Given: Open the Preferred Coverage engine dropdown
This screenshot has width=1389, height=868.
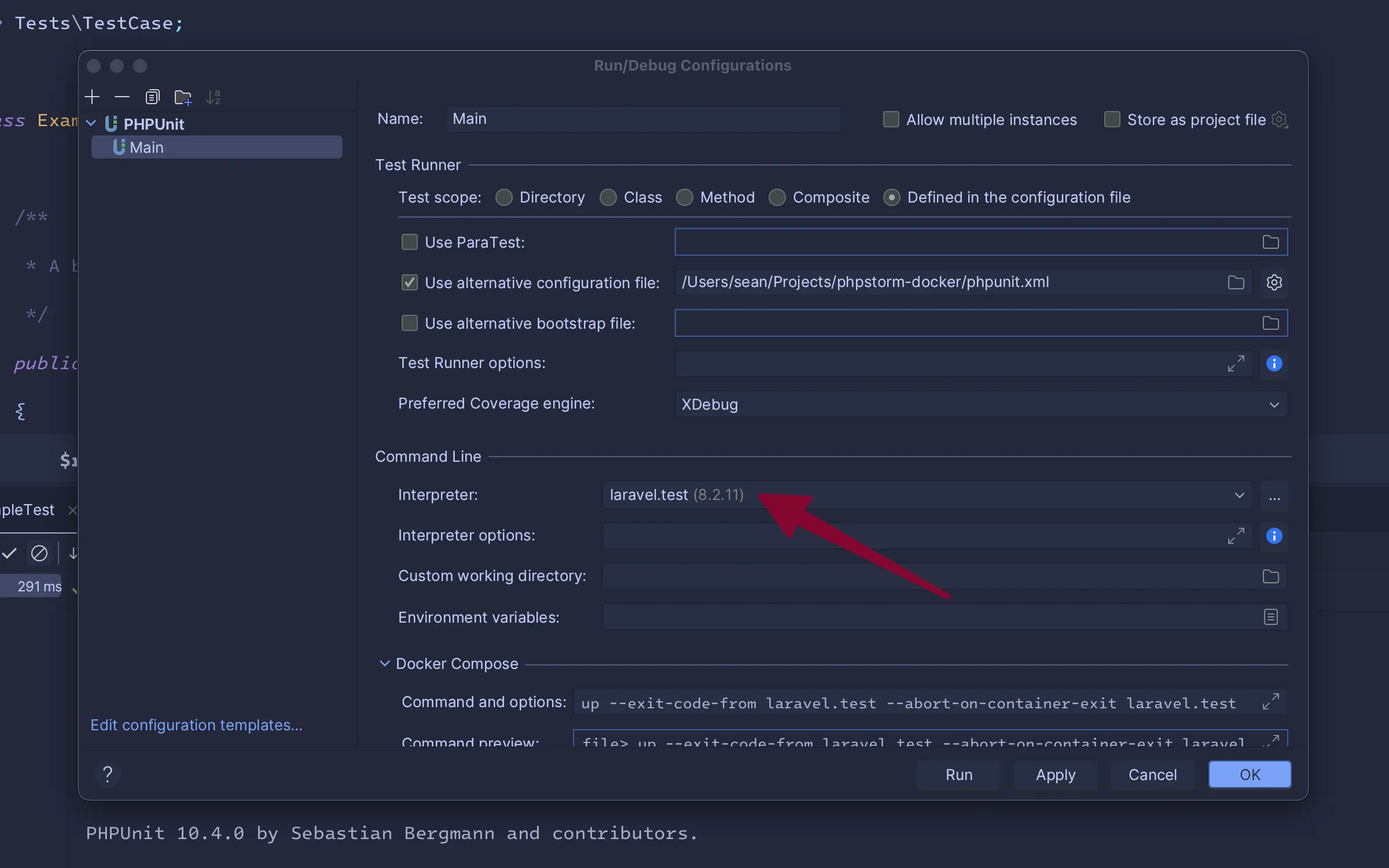Looking at the screenshot, I should click(981, 404).
